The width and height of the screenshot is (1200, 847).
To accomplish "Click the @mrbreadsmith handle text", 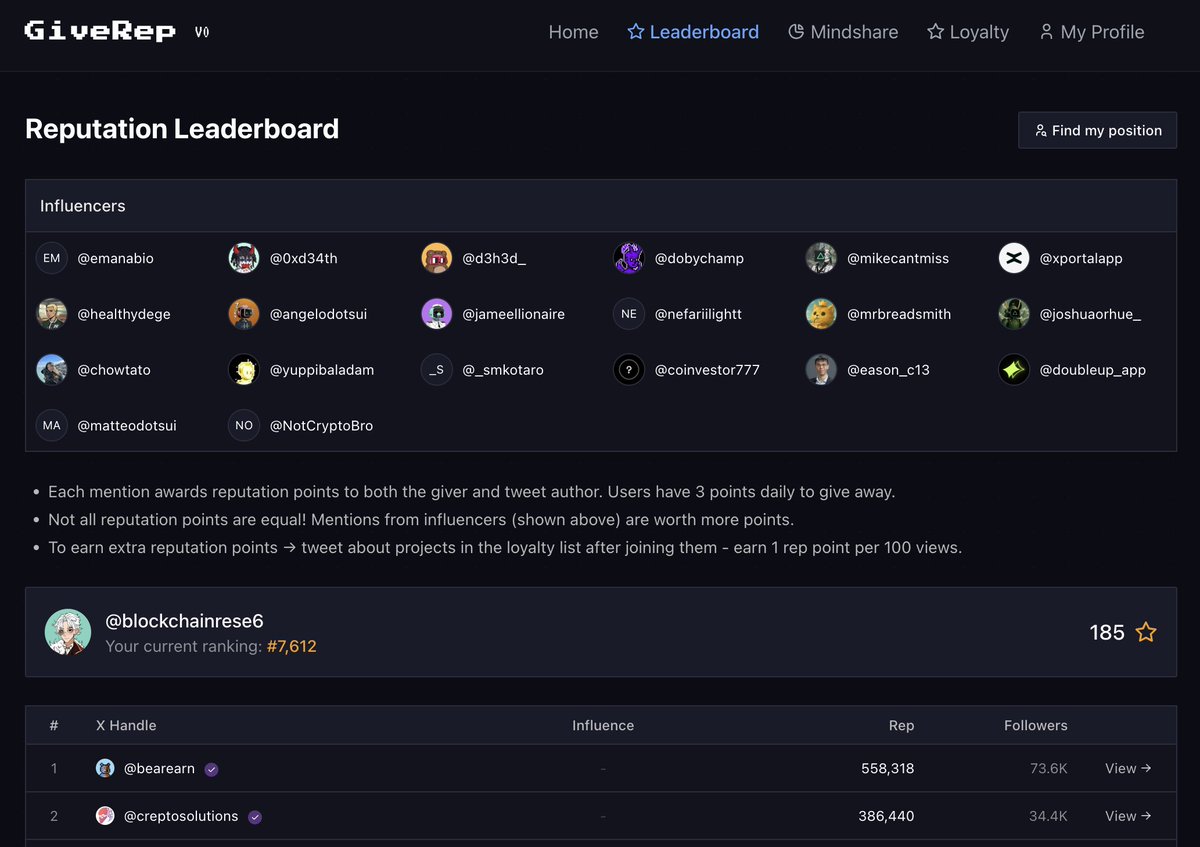I will (x=899, y=314).
